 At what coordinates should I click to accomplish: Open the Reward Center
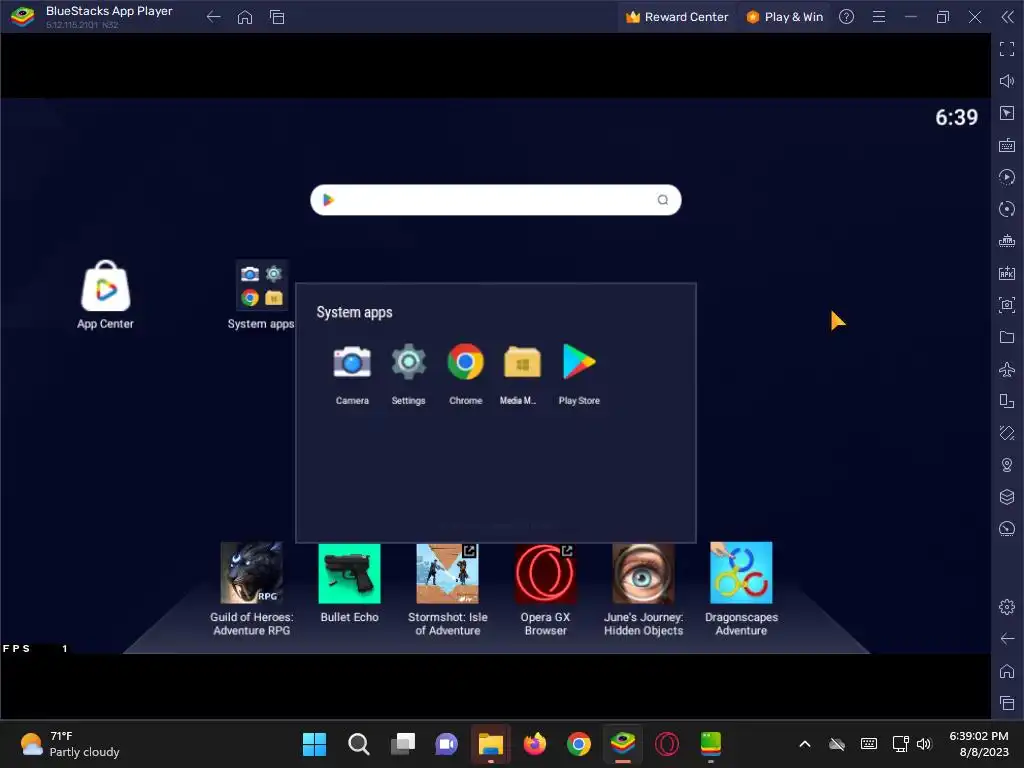pyautogui.click(x=677, y=17)
